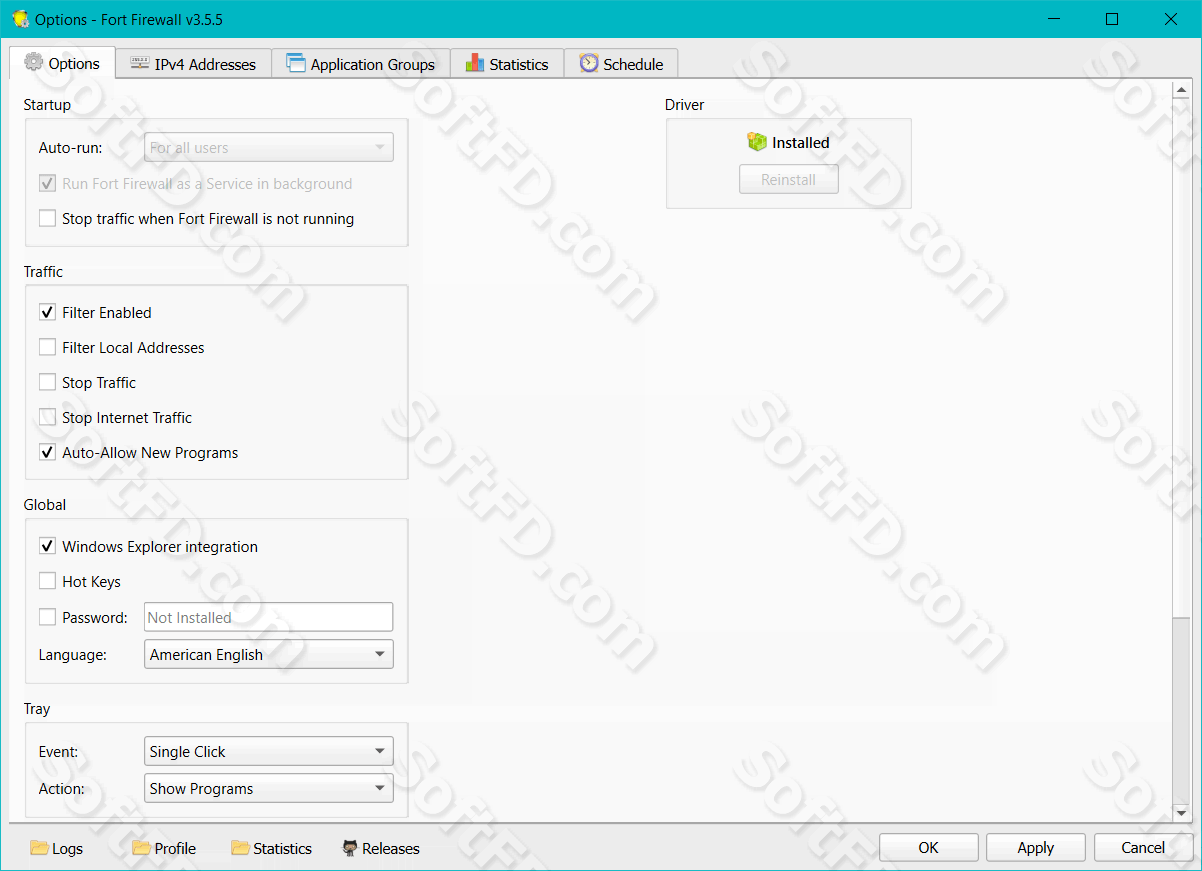Click the IPv4 Addresses tab icon
The height and width of the screenshot is (871, 1202).
point(140,63)
